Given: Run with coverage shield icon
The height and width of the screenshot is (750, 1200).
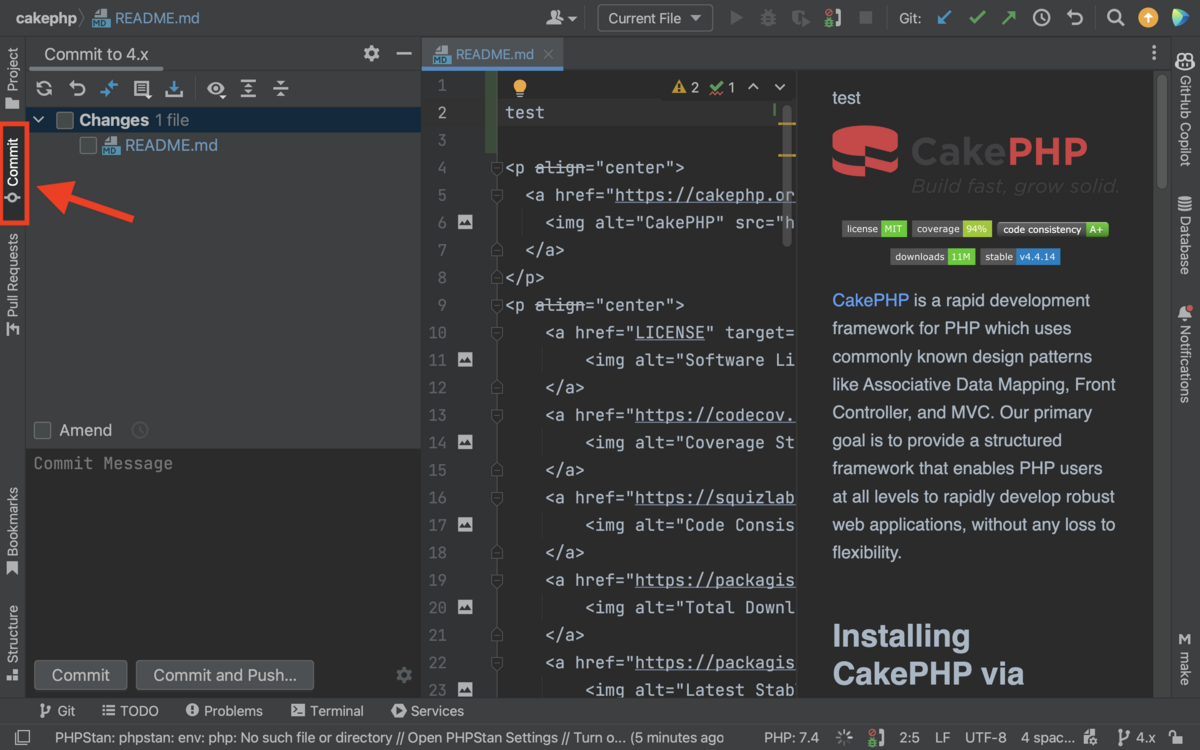Looking at the screenshot, I should 800,18.
